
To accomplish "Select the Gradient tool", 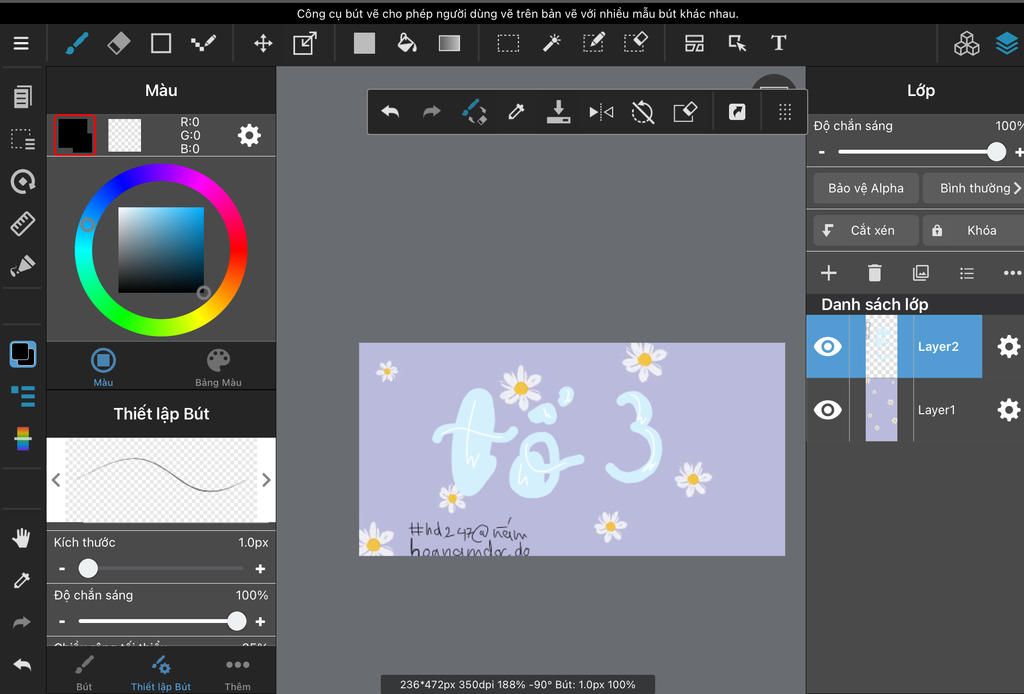I will tap(449, 43).
